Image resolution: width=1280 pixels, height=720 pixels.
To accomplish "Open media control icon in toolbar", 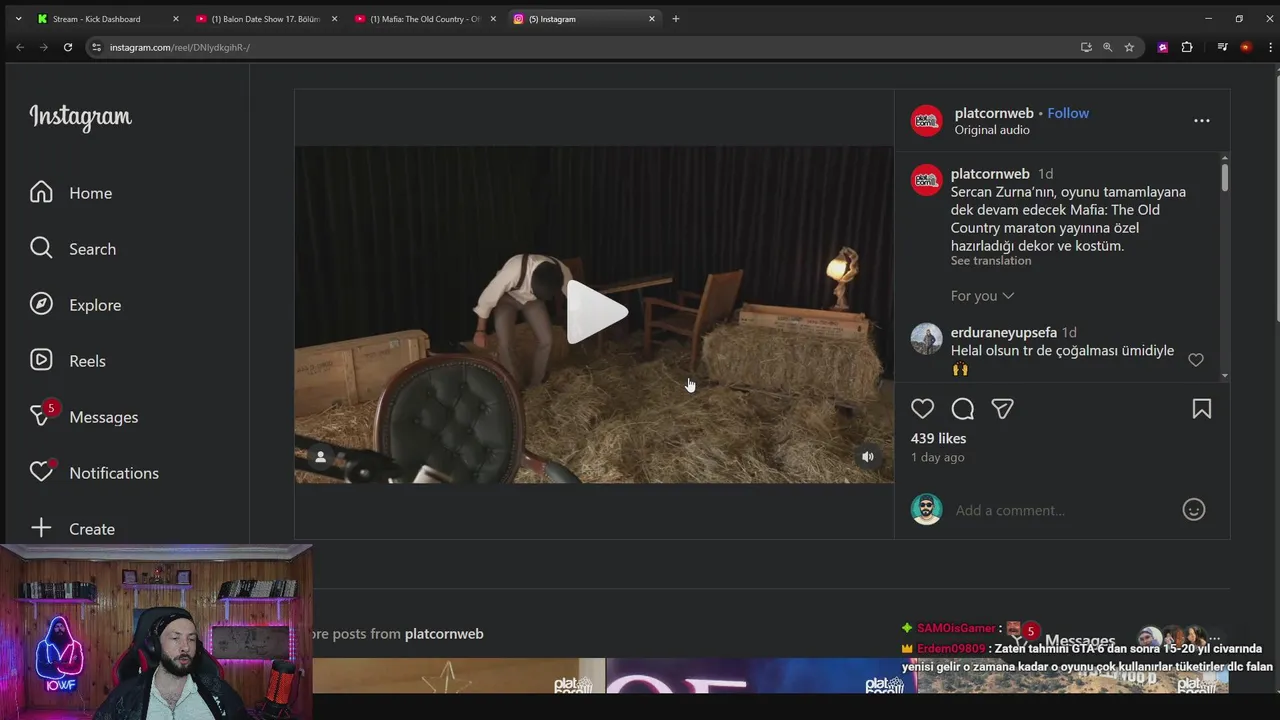I will 1222,47.
